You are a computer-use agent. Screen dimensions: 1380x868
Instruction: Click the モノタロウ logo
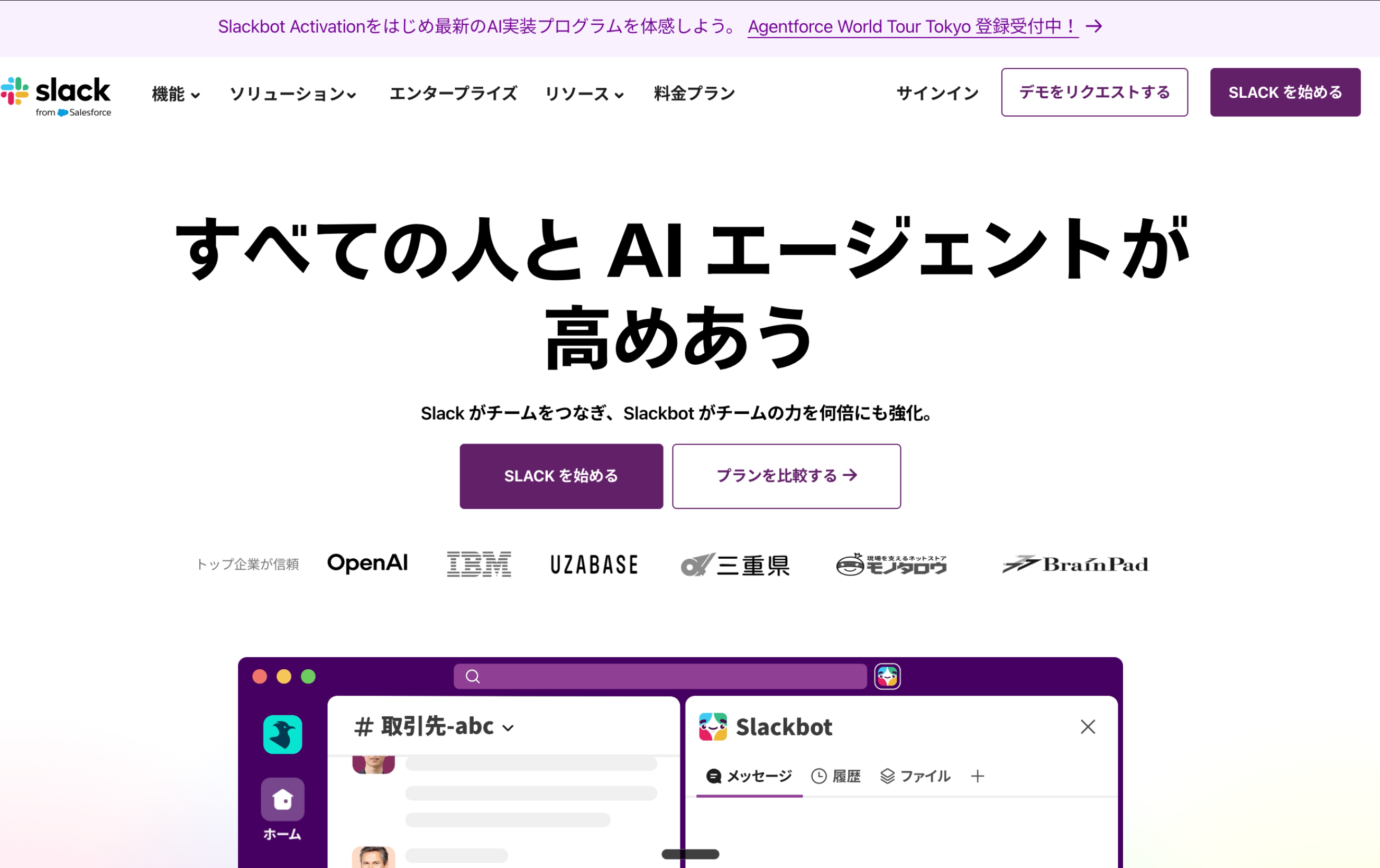[892, 565]
